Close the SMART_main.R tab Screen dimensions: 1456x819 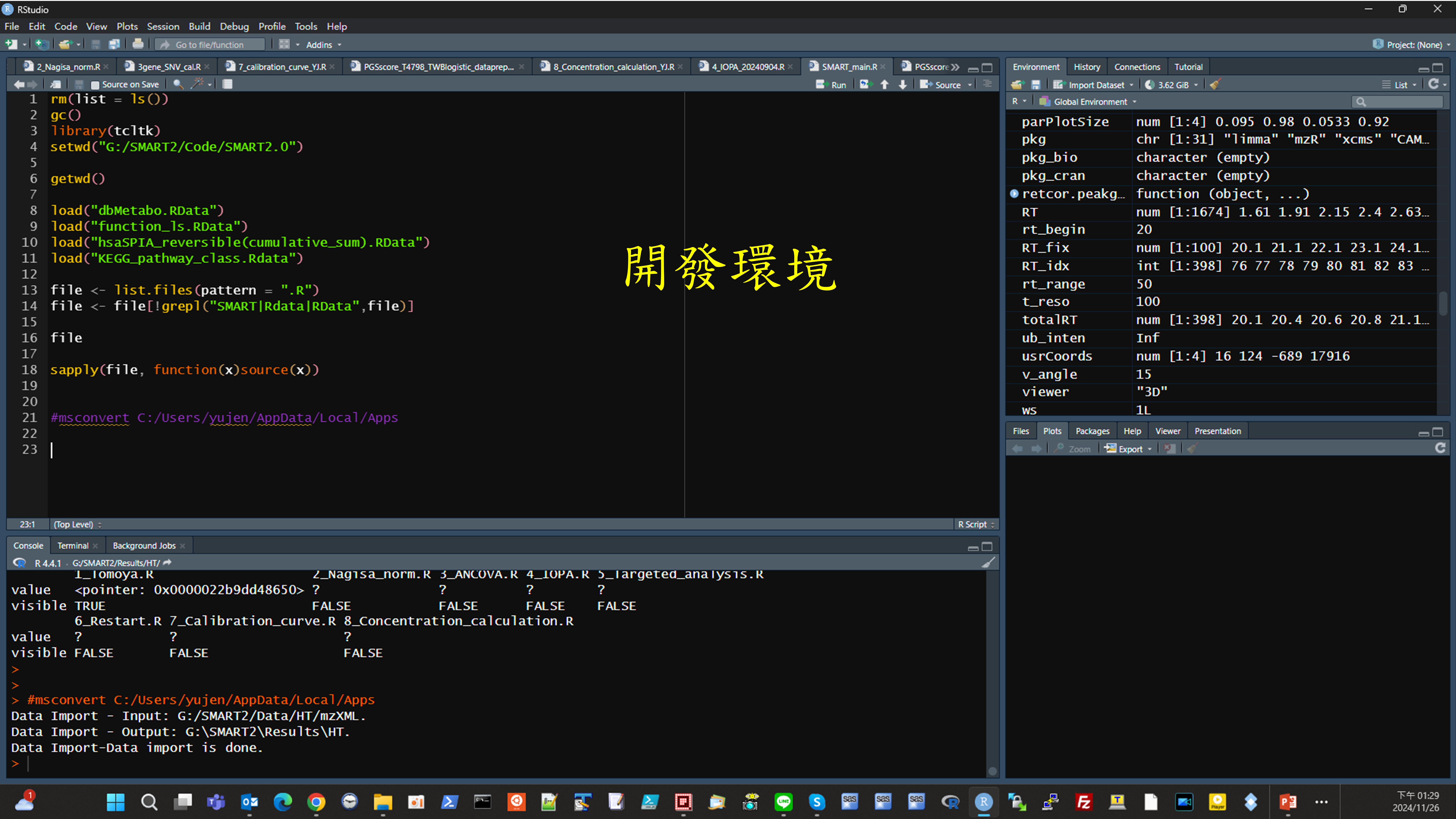883,67
